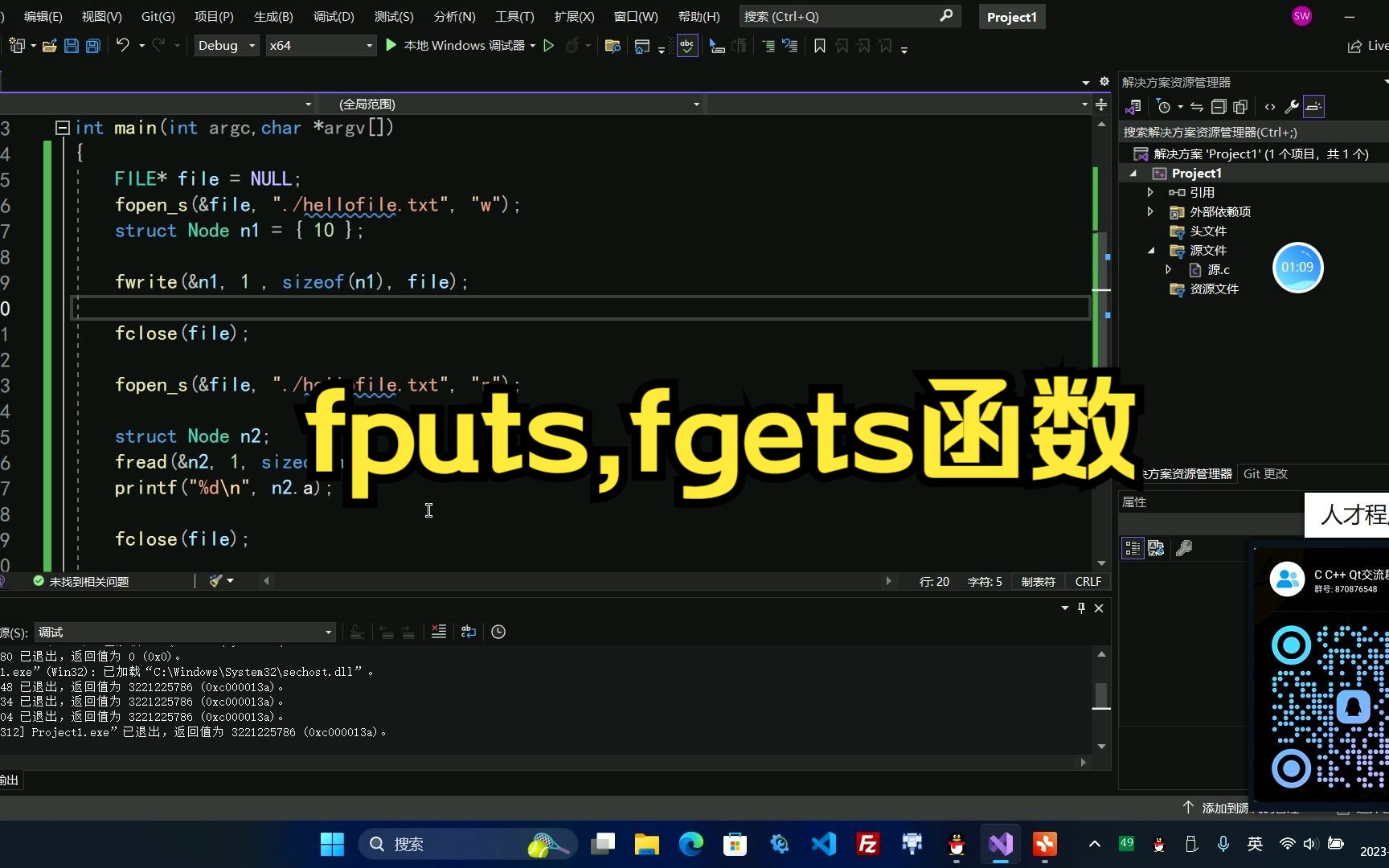Collapse the main function code block

[x=62, y=128]
